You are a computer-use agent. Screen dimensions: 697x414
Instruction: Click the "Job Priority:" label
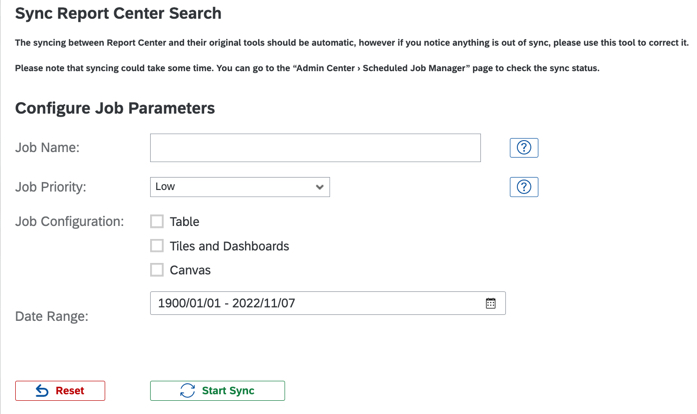51,187
